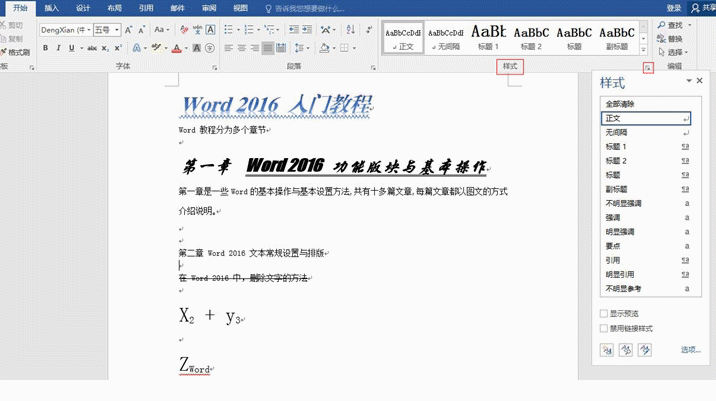Switch to 设计 tab
This screenshot has height=401, width=716.
coord(83,8)
